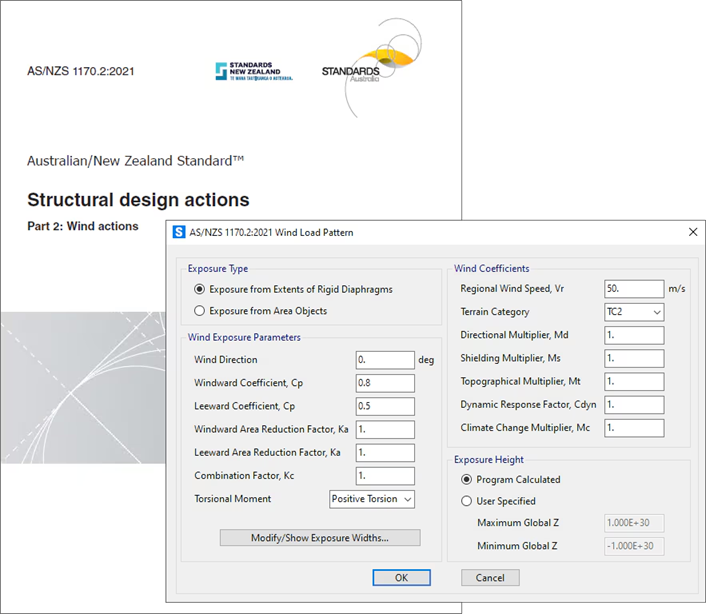
Task: Click the Wind Direction input field
Action: [384, 360]
